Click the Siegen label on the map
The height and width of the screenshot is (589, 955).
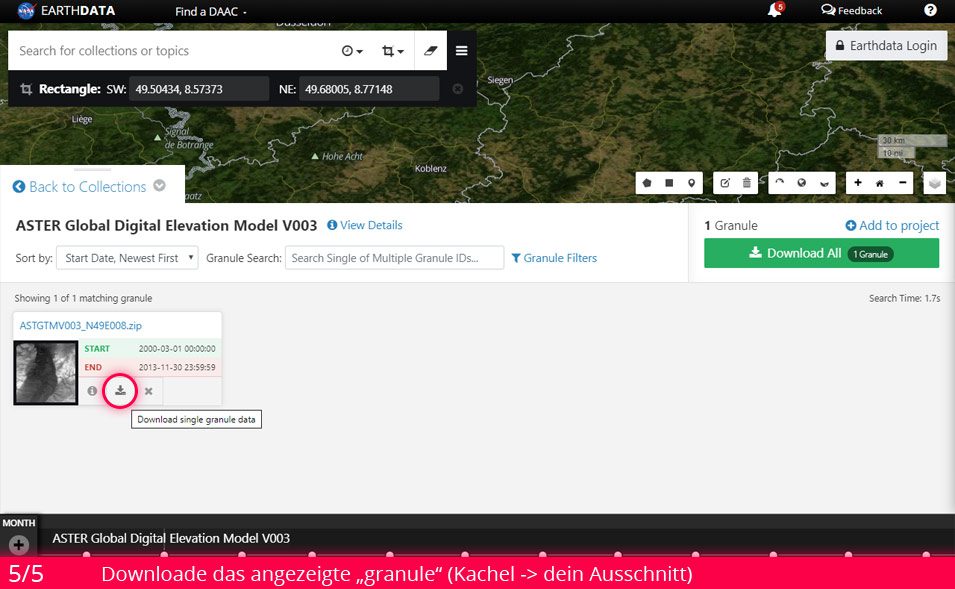(500, 80)
